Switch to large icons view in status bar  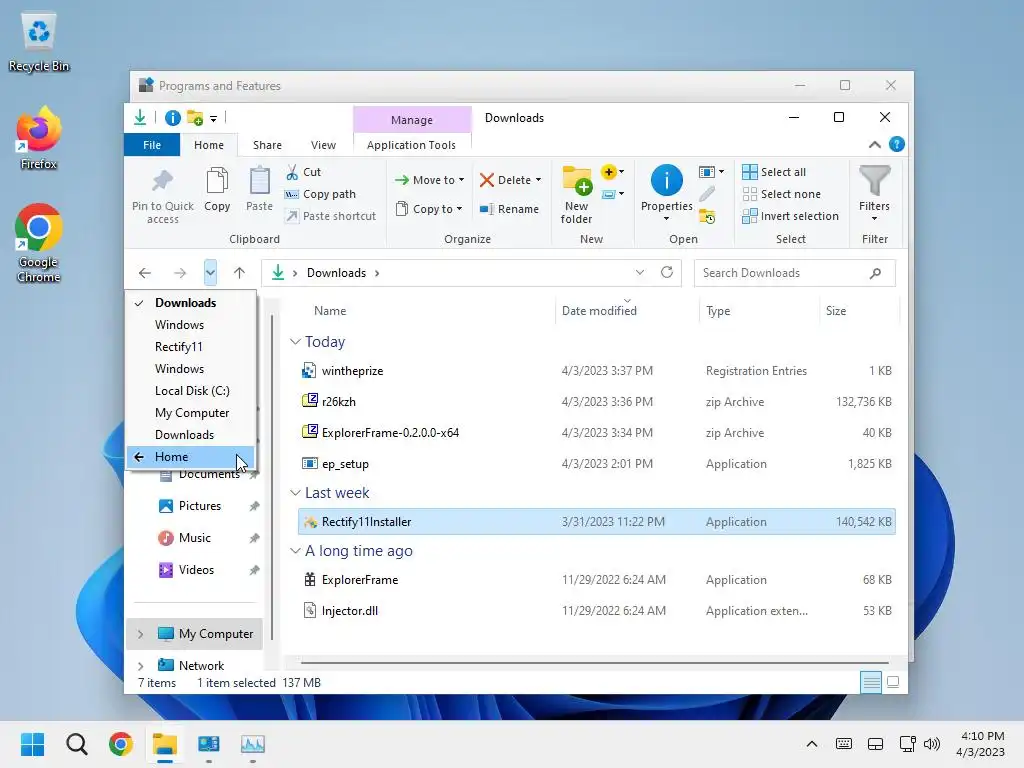point(893,682)
